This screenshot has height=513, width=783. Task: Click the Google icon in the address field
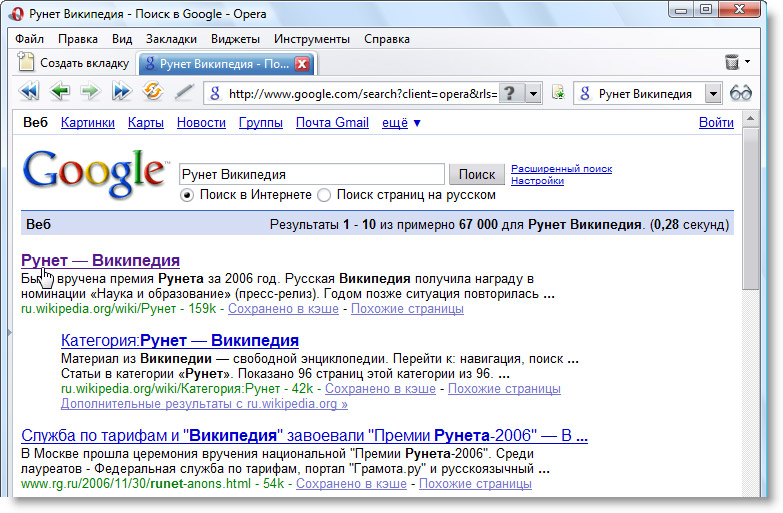coord(215,93)
